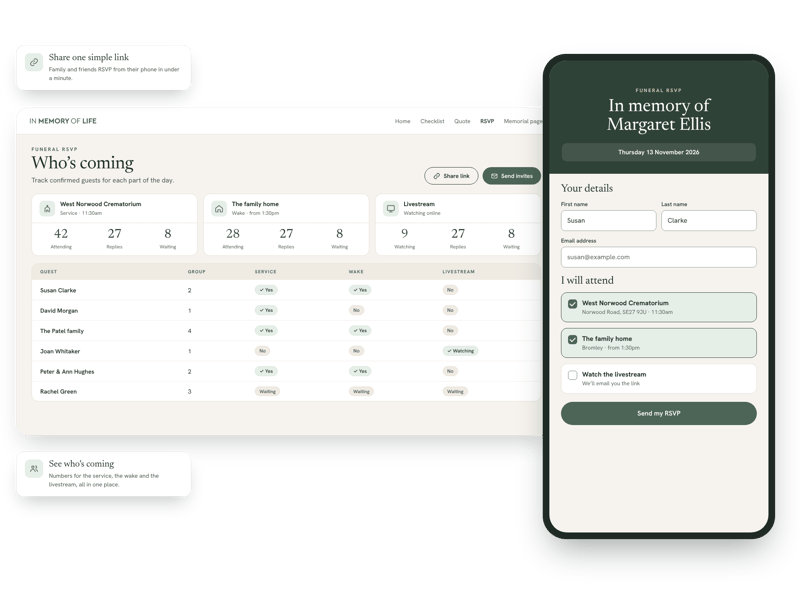The width and height of the screenshot is (800, 593).
Task: Check the Watch the livestream checkbox
Action: pyautogui.click(x=572, y=375)
